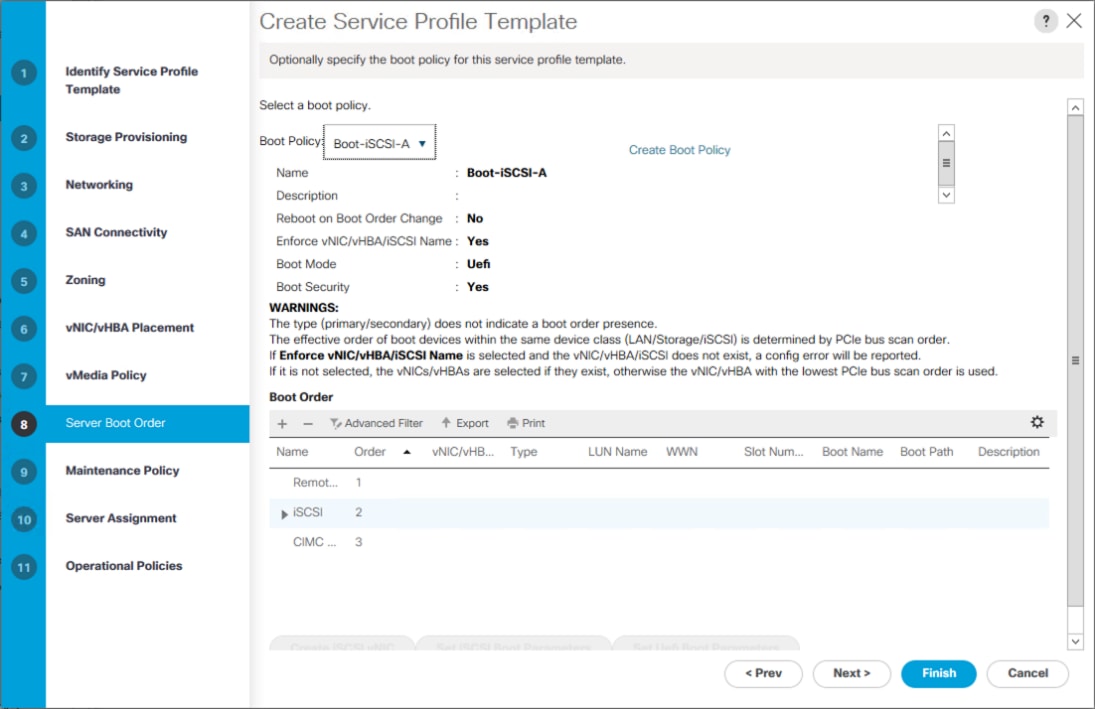Export the boot order table
Viewport: 1095px width, 709px height.
click(465, 423)
